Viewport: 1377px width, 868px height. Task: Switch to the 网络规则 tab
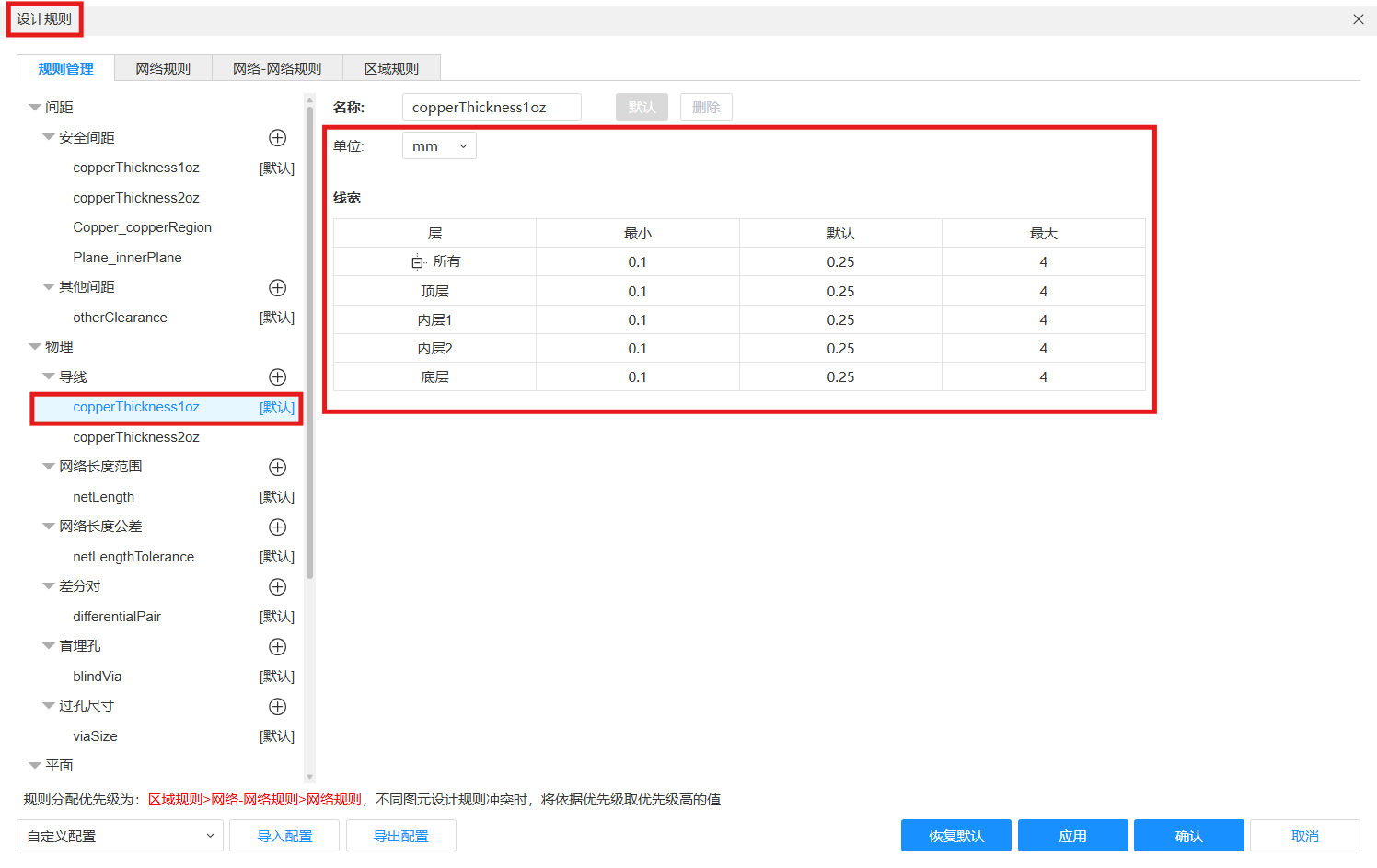162,67
